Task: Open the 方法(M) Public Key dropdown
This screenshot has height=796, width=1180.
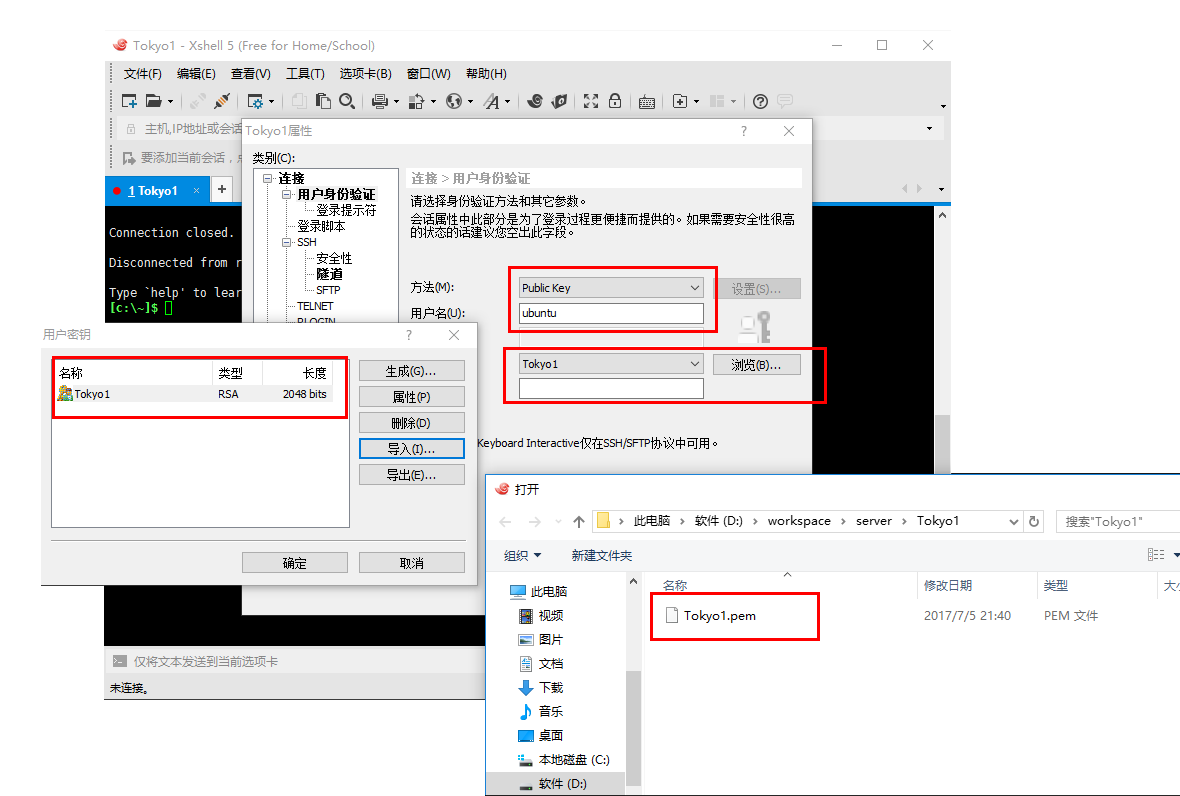Action: 611,287
